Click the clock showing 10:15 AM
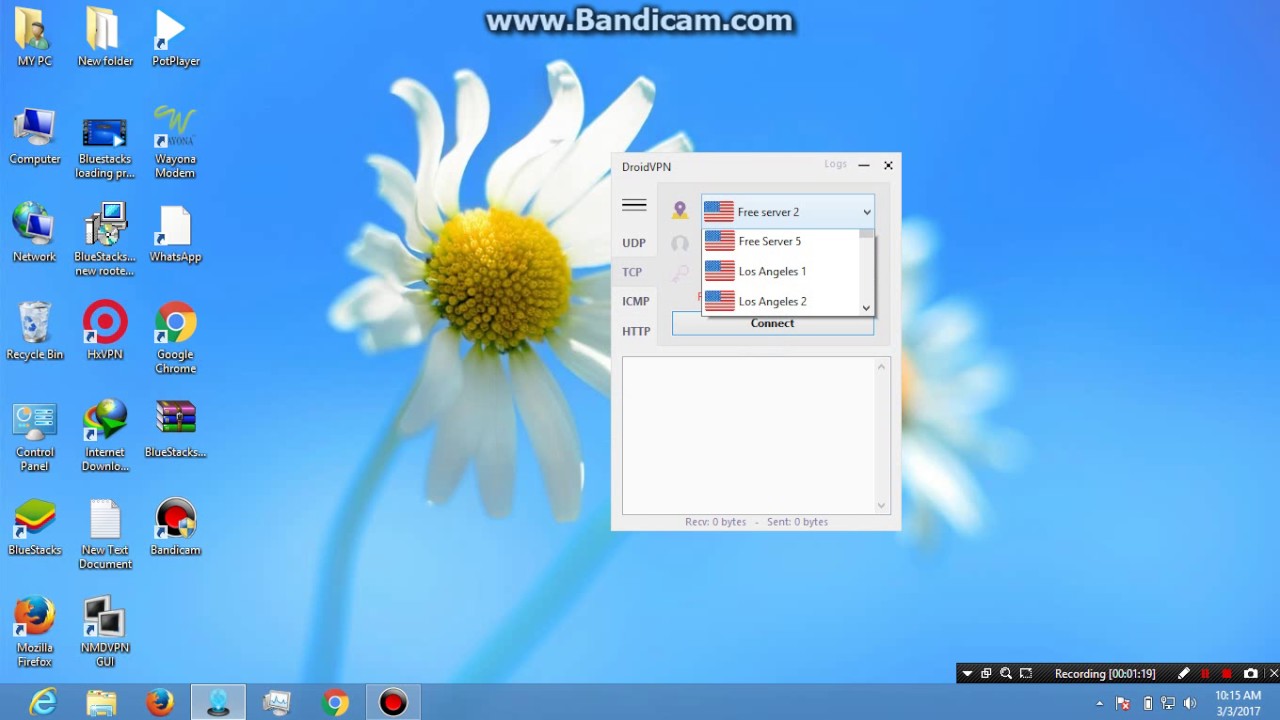This screenshot has height=720, width=1280. [x=1238, y=703]
